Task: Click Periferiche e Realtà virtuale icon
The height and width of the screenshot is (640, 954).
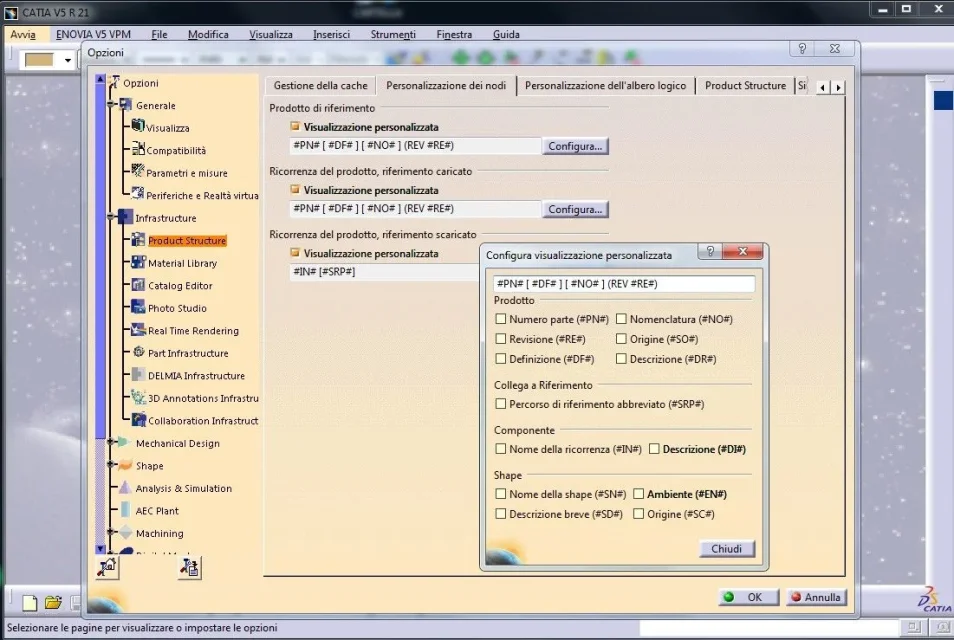Action: point(138,193)
